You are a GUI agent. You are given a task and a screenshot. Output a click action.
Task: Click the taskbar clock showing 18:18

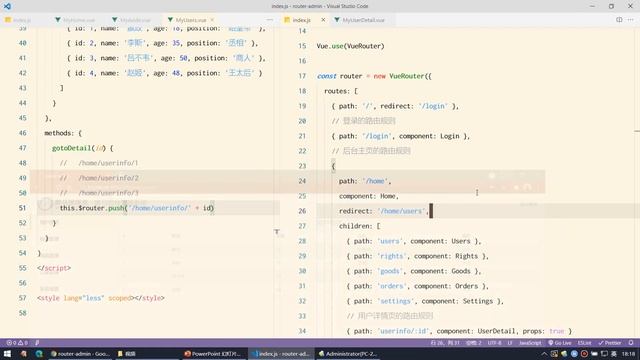pyautogui.click(x=628, y=354)
